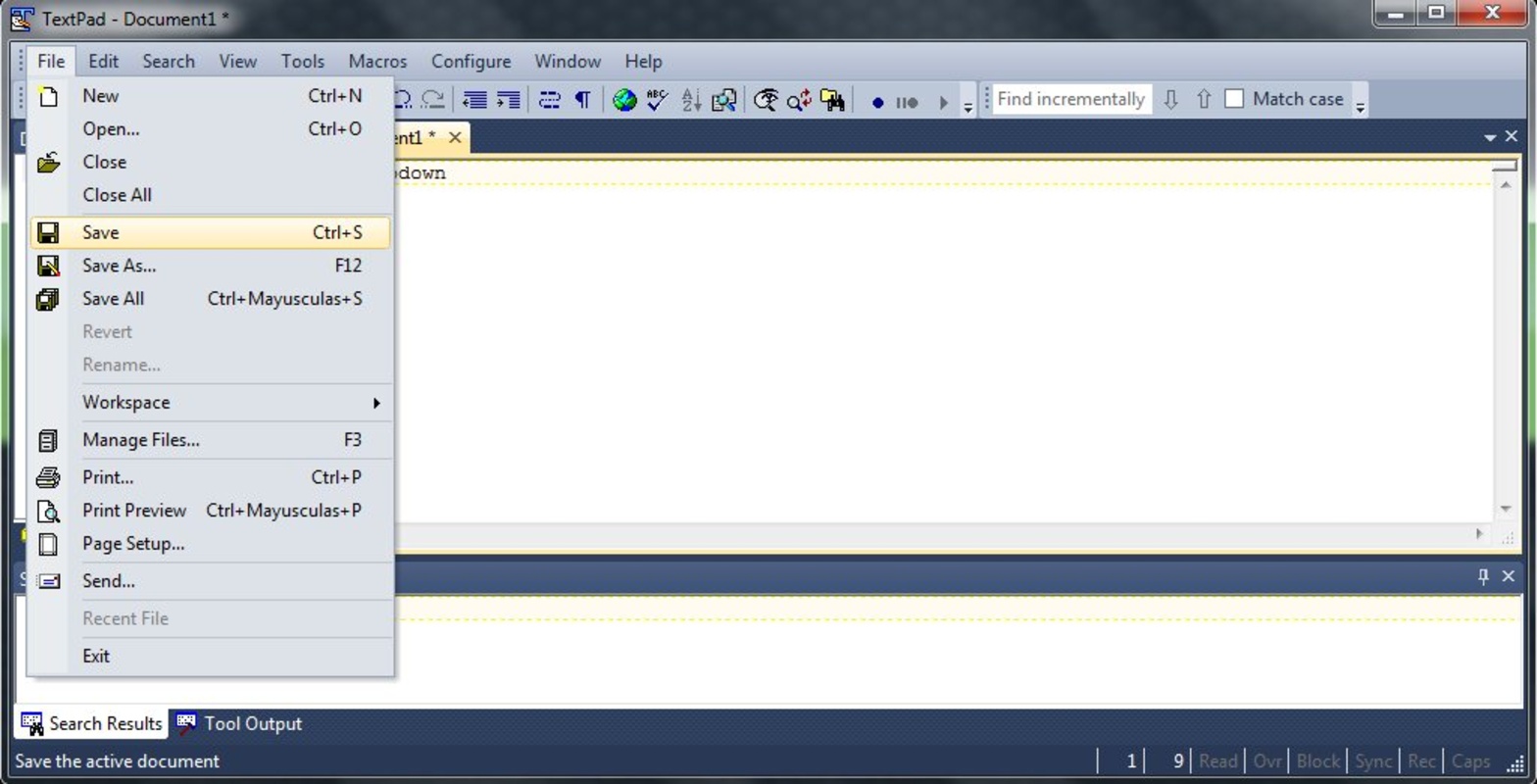Open the Help menu
This screenshot has height=784, width=1537.
[643, 61]
